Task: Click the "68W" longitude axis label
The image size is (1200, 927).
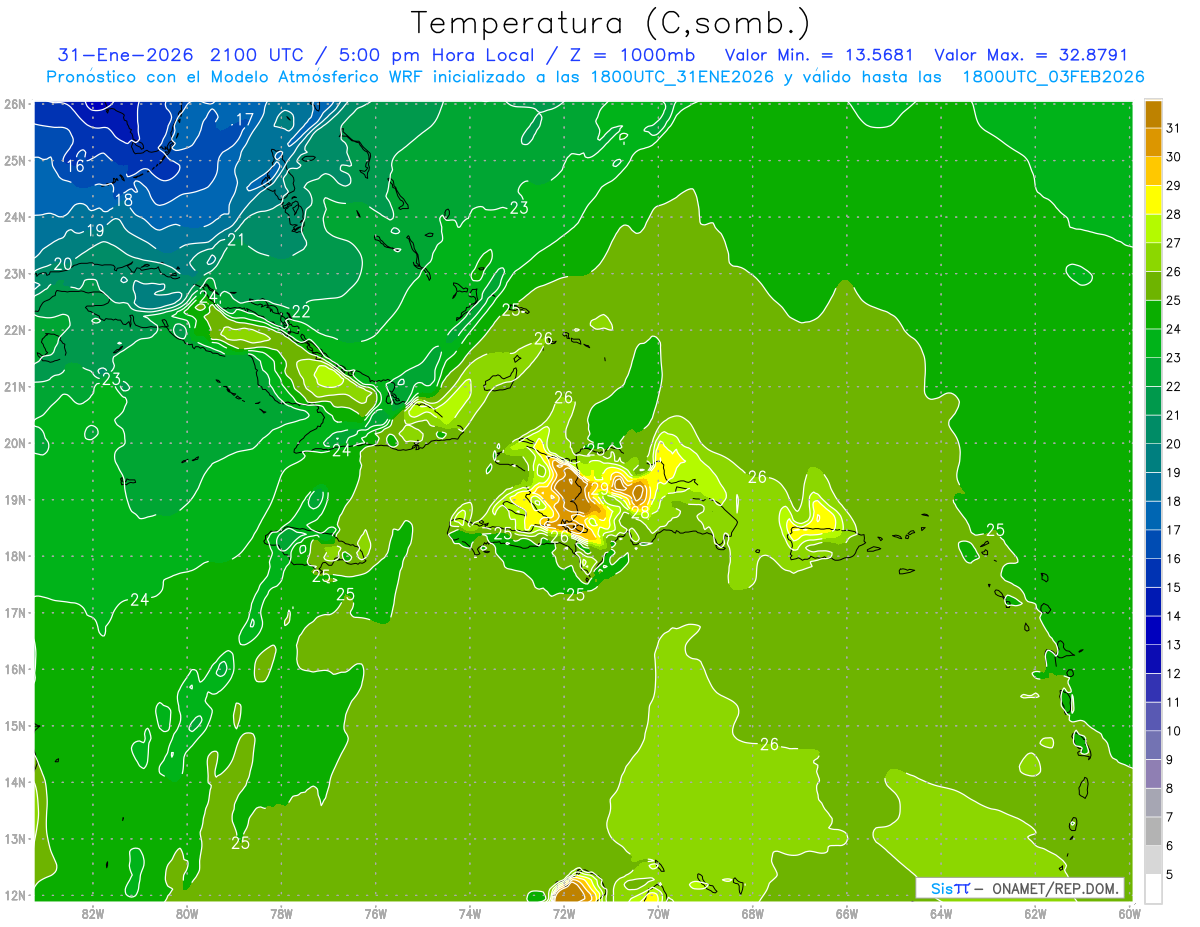Action: pos(753,913)
